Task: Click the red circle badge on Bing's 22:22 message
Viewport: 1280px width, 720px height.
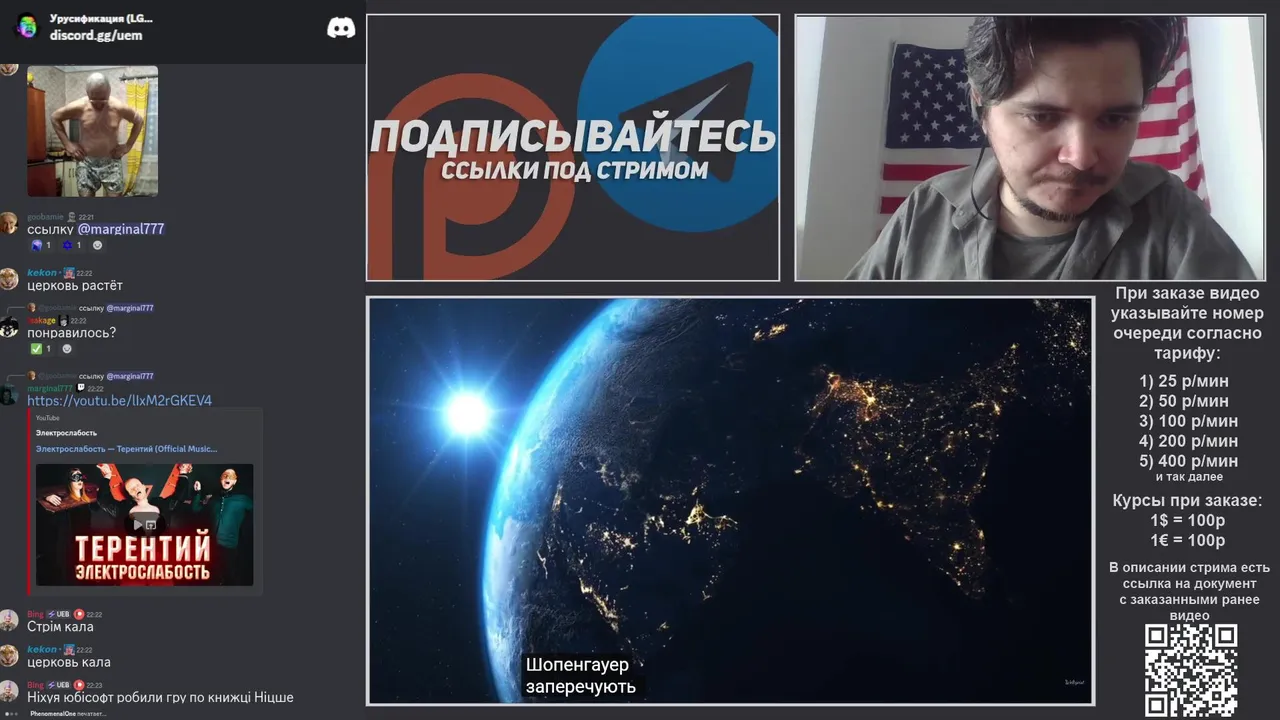Action: click(x=79, y=614)
